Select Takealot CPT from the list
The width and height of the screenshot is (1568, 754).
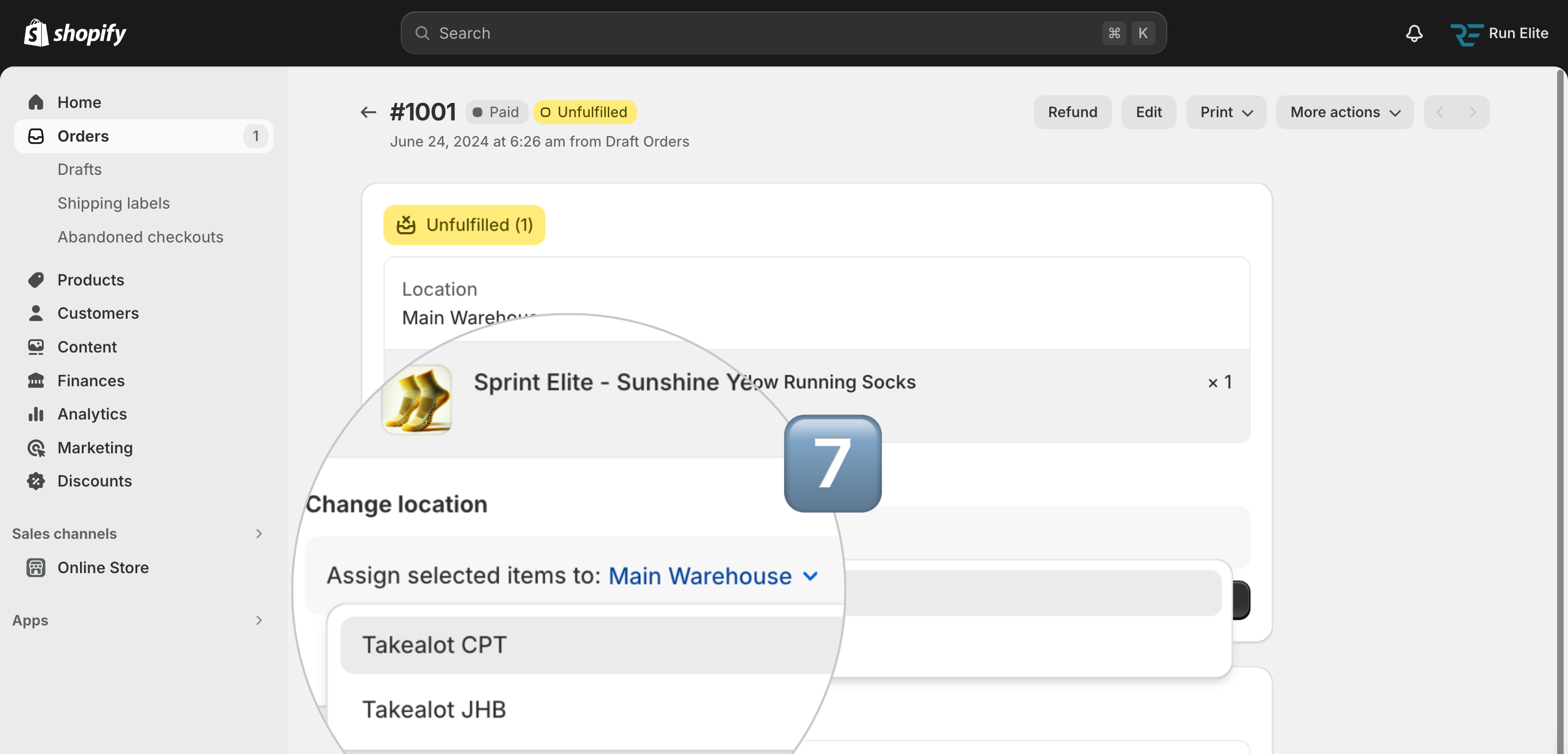[x=434, y=645]
